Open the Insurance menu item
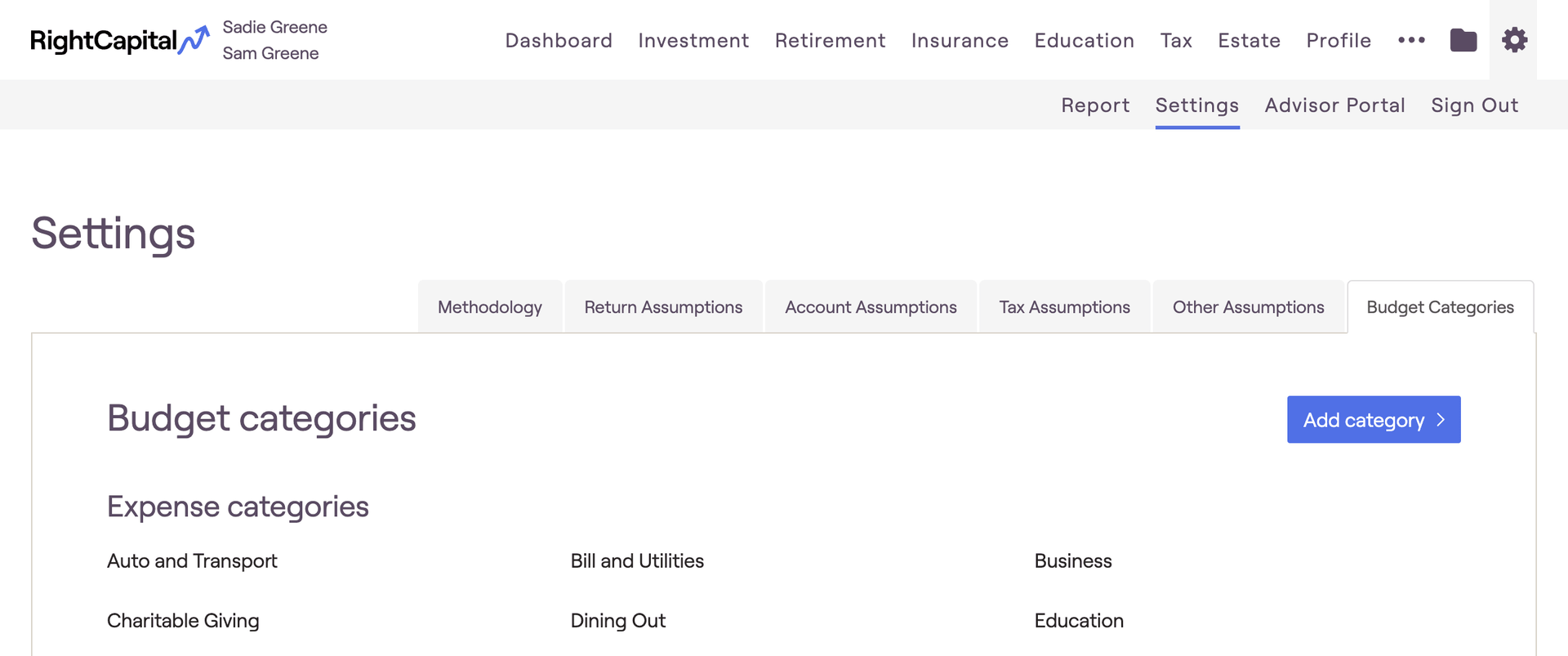Image resolution: width=1568 pixels, height=656 pixels. [x=960, y=40]
